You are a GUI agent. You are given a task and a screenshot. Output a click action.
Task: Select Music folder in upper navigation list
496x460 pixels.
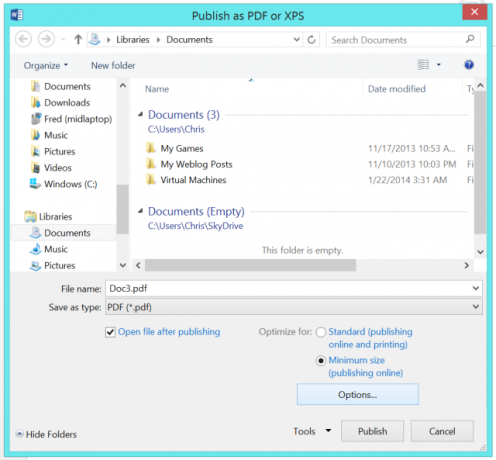click(56, 135)
